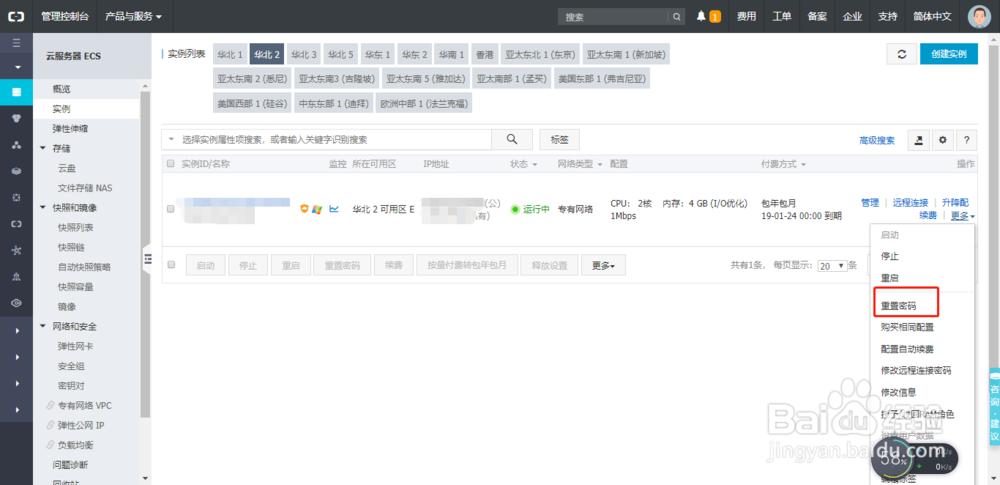Image resolution: width=1000 pixels, height=485 pixels.
Task: Select 停止 in the dropdown menu
Action: [x=890, y=257]
